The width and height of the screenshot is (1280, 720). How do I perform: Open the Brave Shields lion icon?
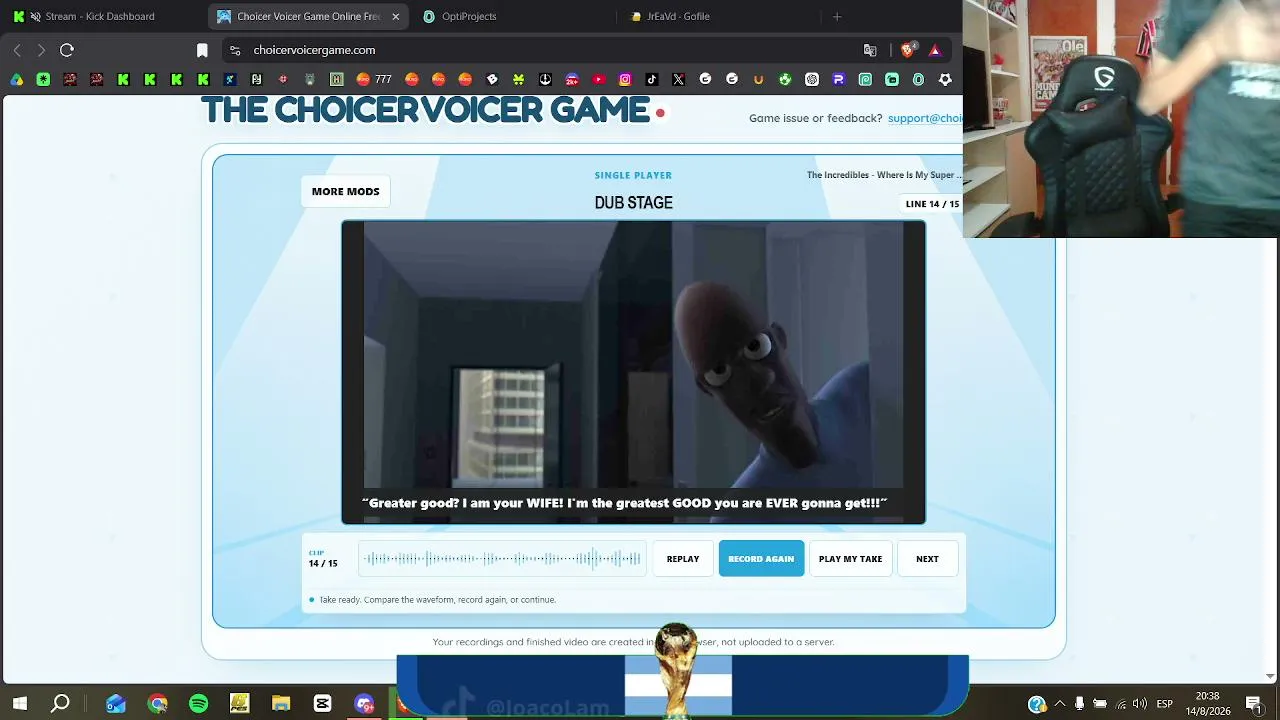coord(908,50)
